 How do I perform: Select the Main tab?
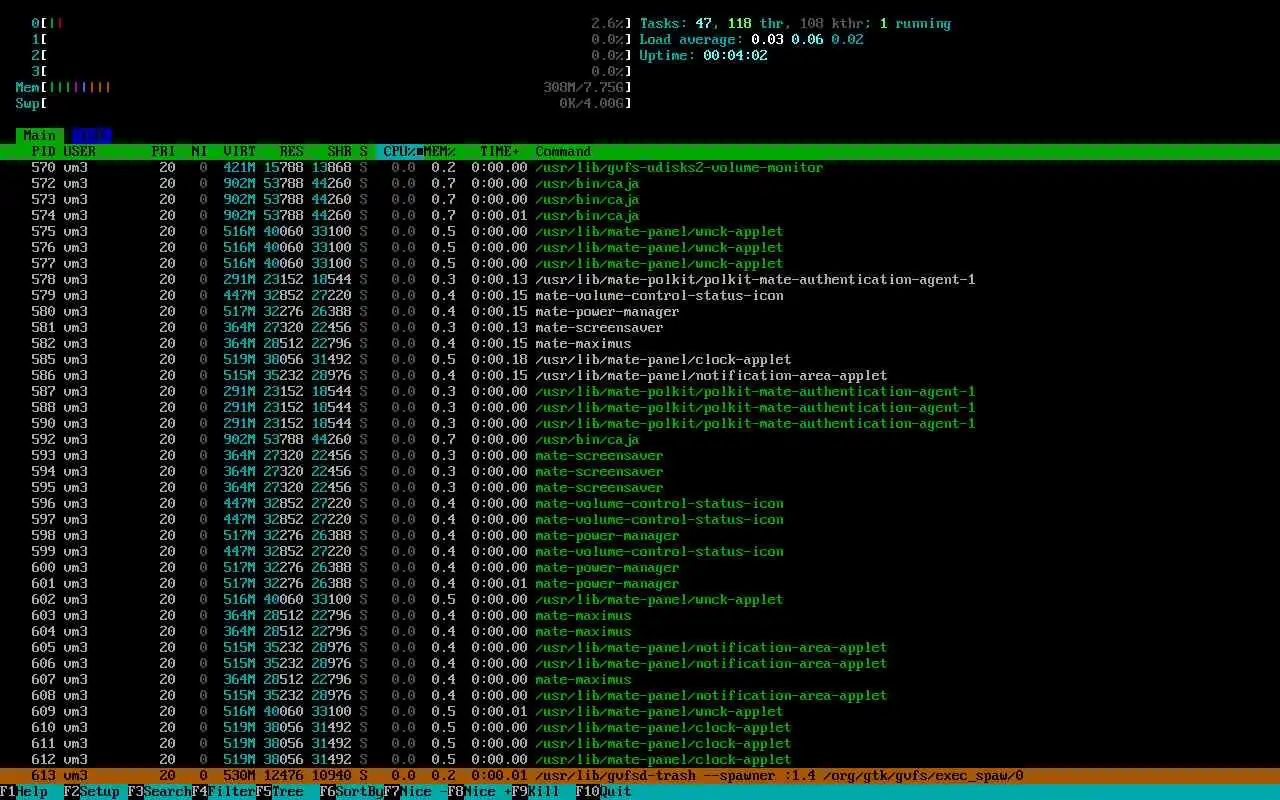pyautogui.click(x=40, y=135)
